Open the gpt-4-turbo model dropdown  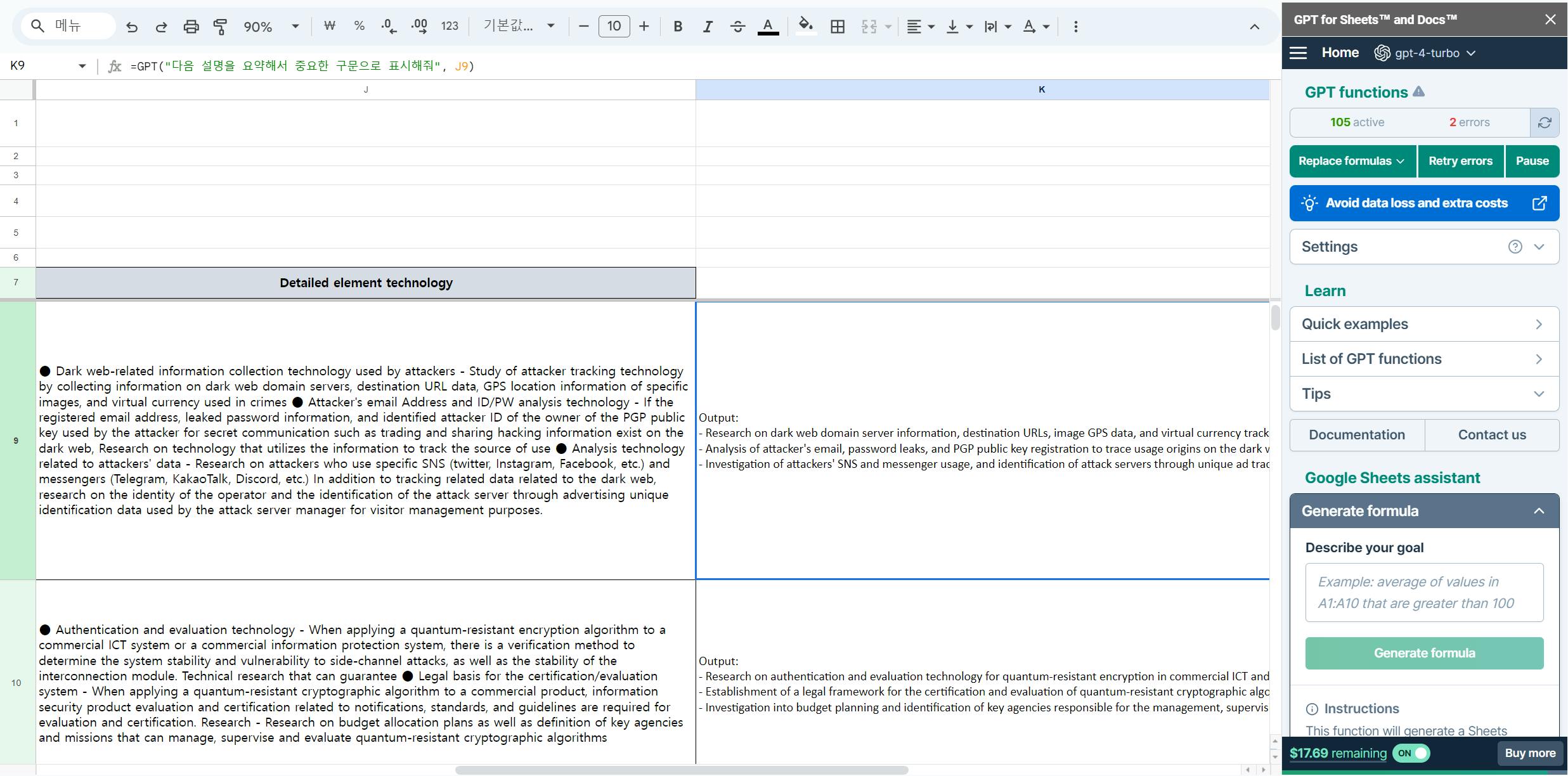1425,53
